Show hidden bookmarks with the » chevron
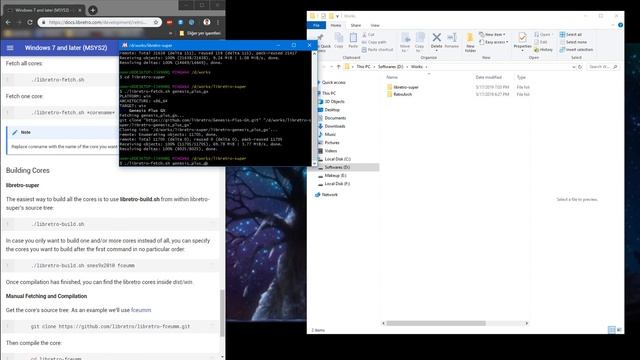The height and width of the screenshot is (360, 640). 171,33
